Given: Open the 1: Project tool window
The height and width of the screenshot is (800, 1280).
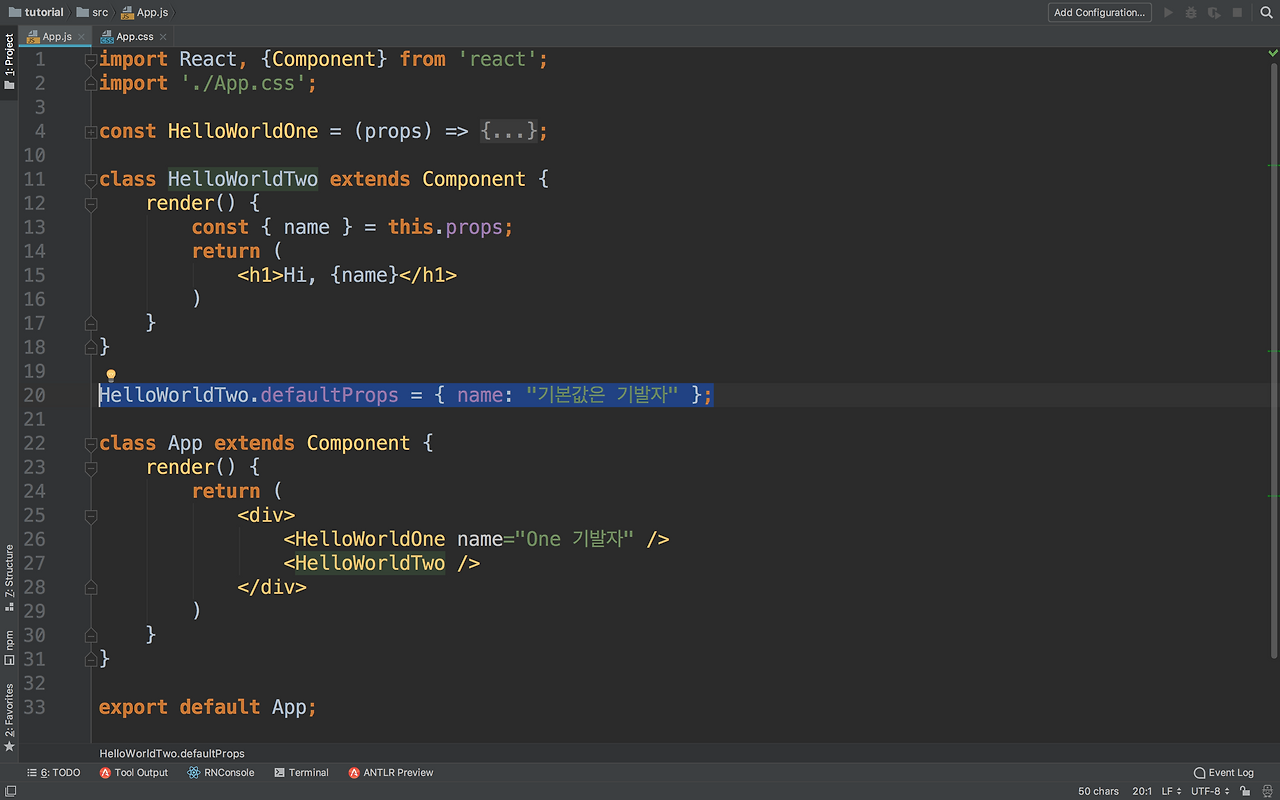Looking at the screenshot, I should coord(9,62).
